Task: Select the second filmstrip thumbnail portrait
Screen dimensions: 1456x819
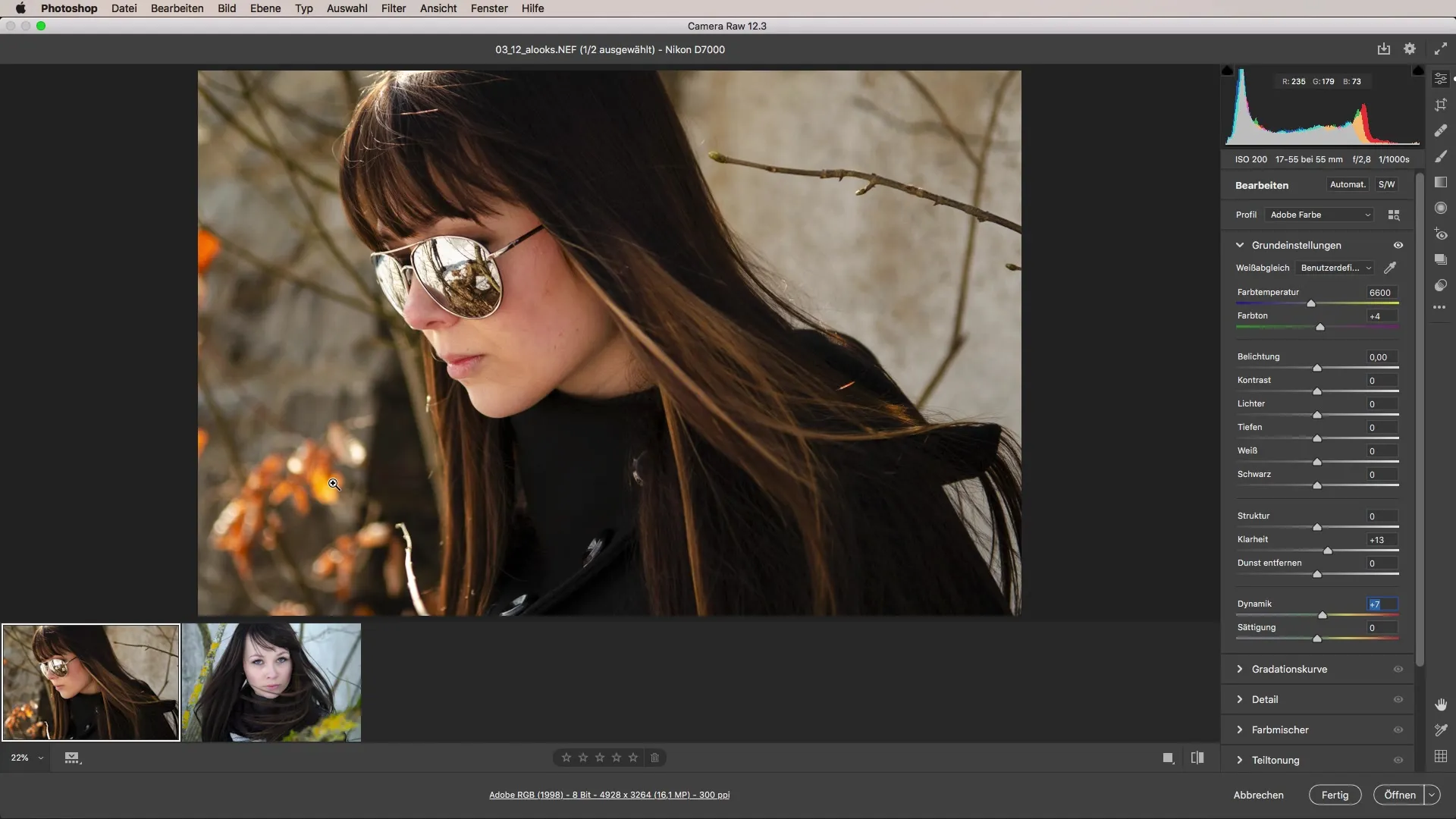Action: click(271, 682)
